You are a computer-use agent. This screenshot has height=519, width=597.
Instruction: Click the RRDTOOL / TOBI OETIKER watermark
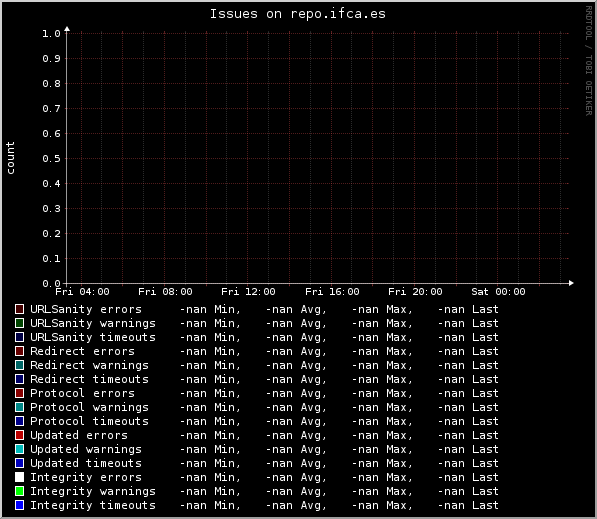pyautogui.click(x=589, y=61)
